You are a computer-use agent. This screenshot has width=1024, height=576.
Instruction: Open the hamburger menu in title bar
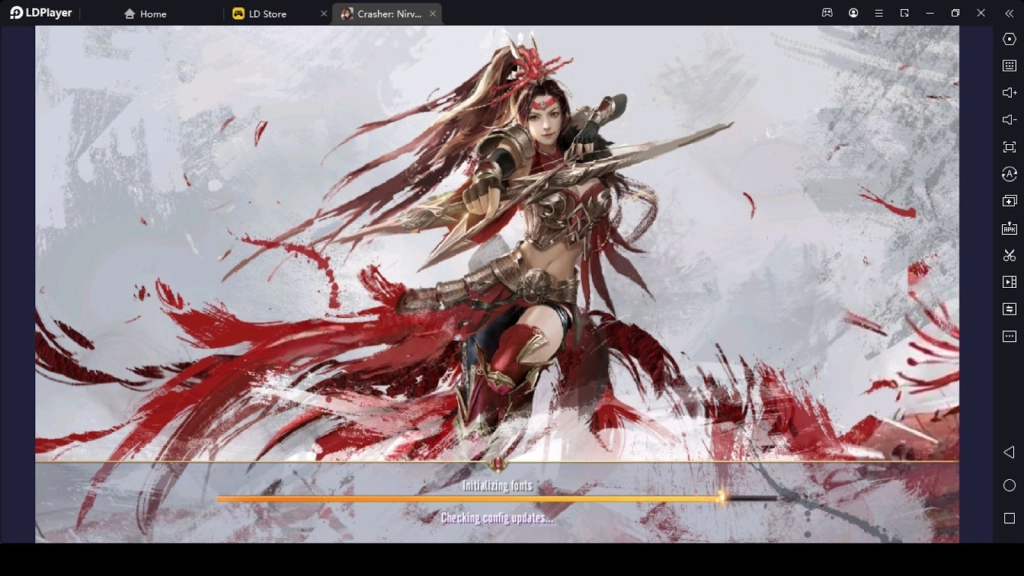878,13
